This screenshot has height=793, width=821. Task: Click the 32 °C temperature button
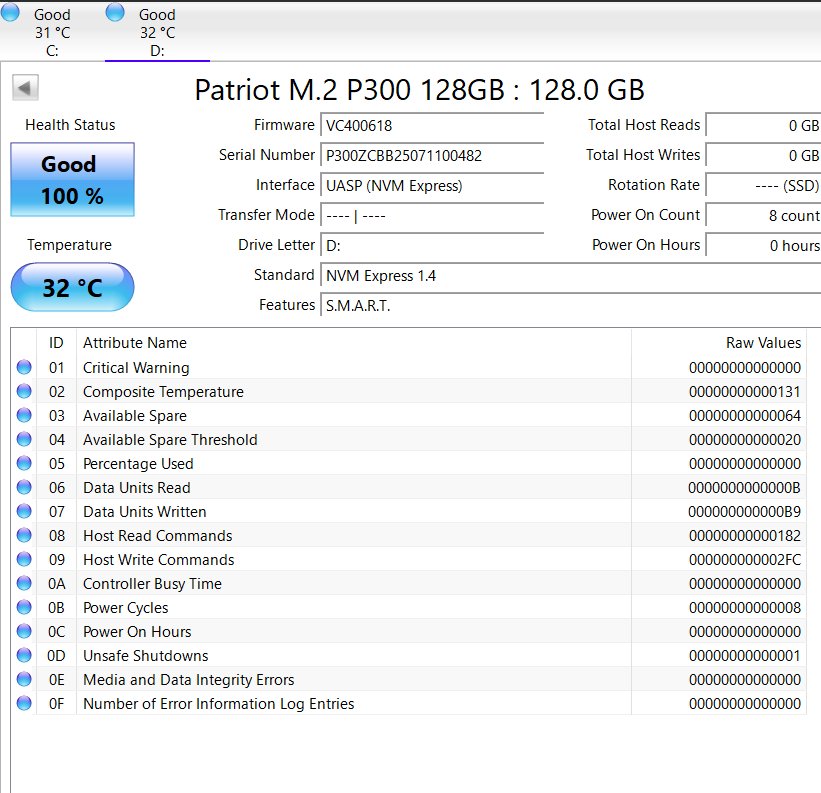(x=72, y=288)
